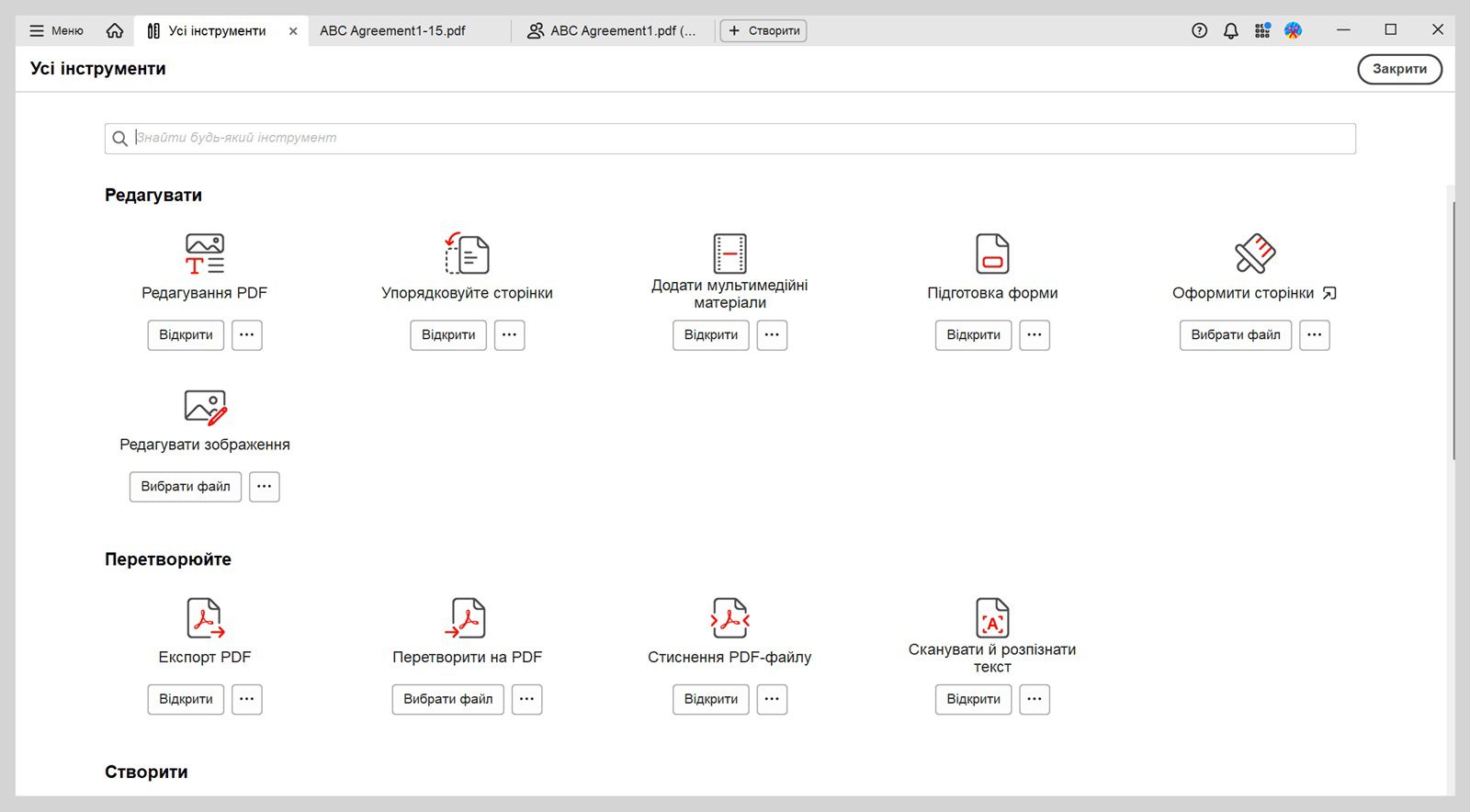
Task: Open the user profile avatar
Action: click(x=1293, y=30)
